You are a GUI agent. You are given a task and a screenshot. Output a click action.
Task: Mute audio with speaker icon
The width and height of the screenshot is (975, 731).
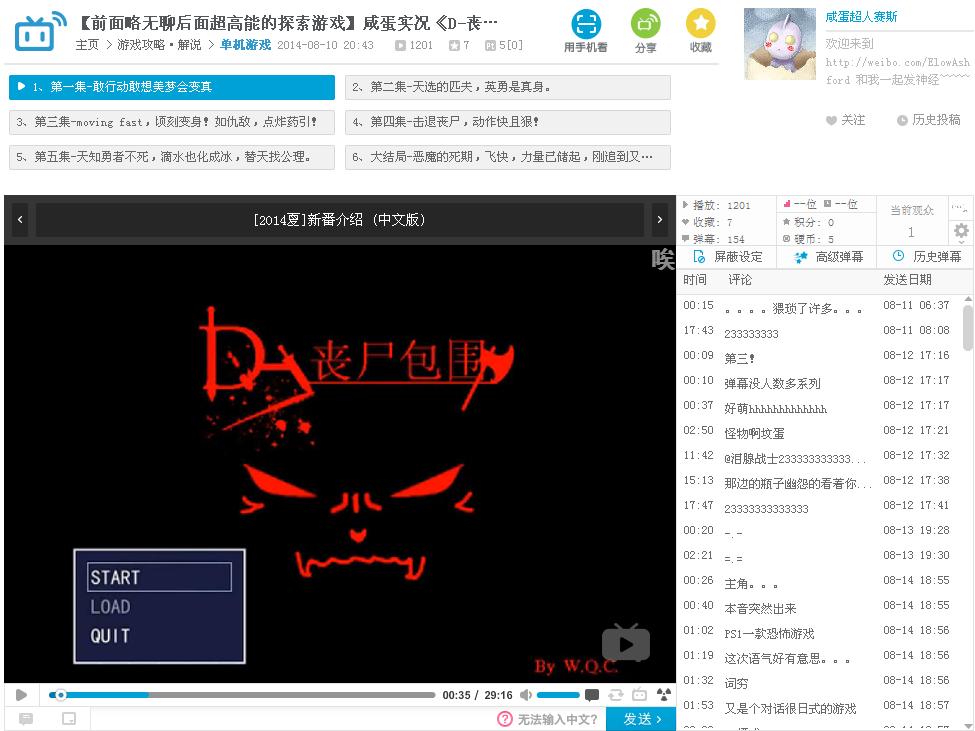tap(526, 695)
